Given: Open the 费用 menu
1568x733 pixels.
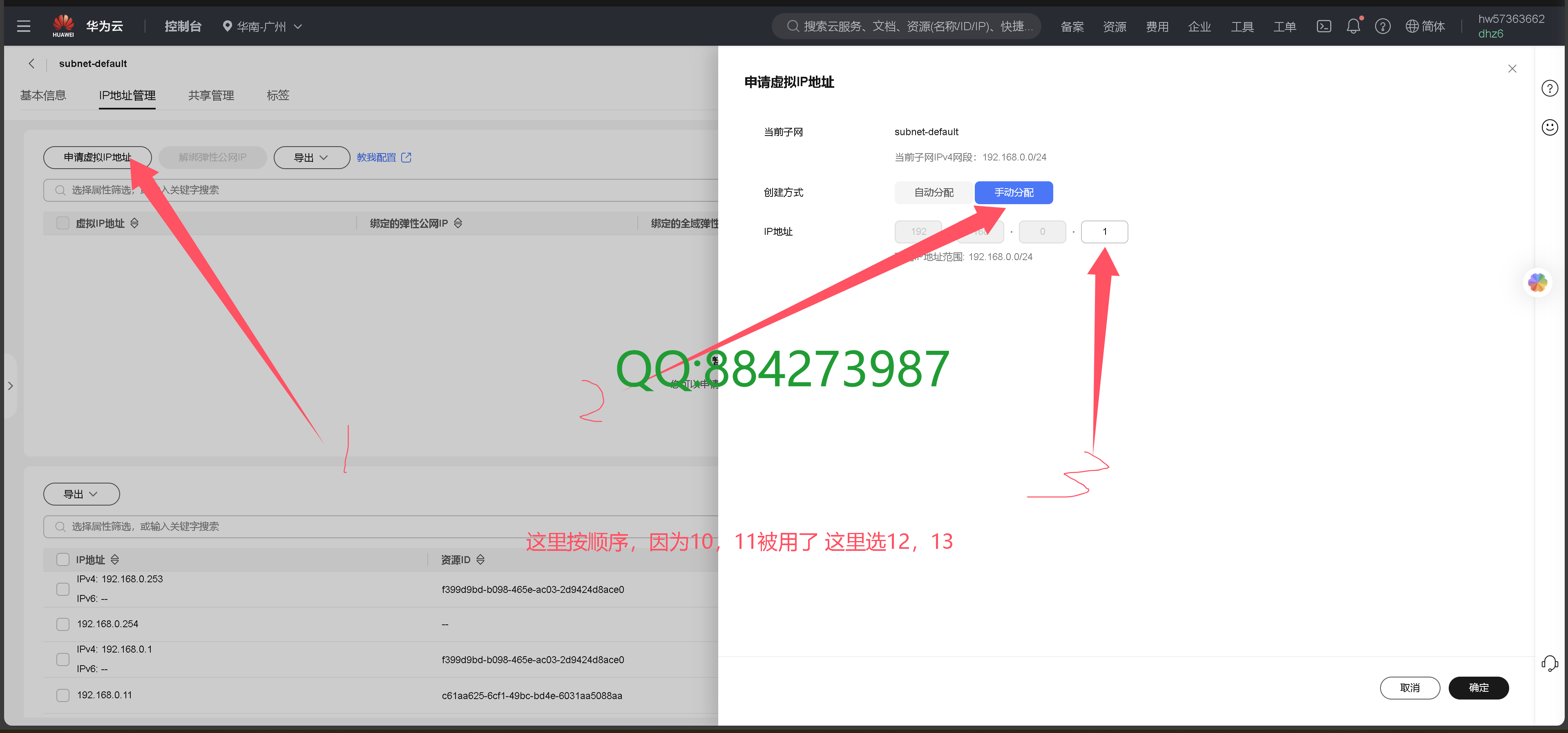Looking at the screenshot, I should (1157, 26).
